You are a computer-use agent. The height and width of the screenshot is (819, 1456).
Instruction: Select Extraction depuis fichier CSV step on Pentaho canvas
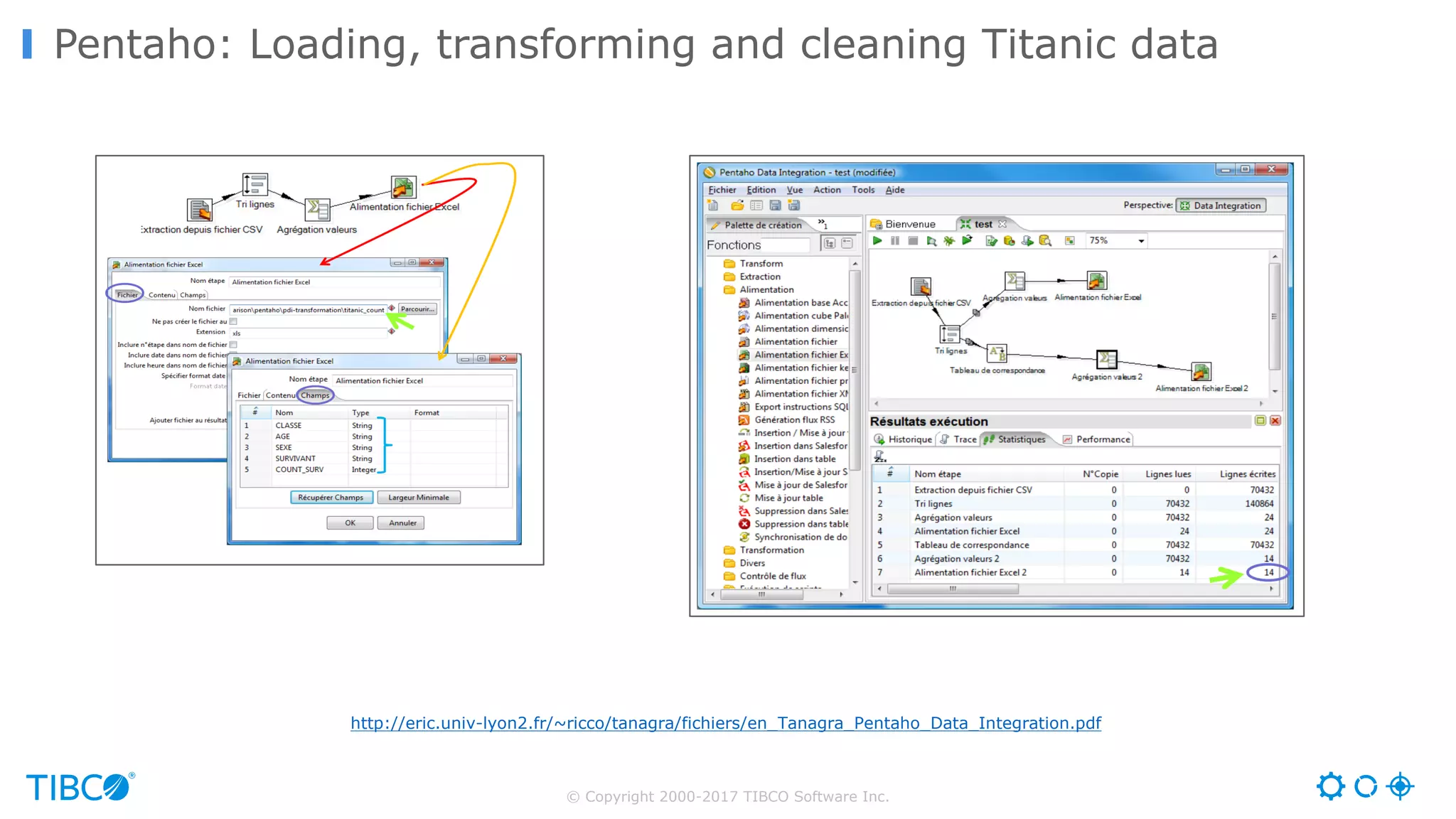point(921,287)
